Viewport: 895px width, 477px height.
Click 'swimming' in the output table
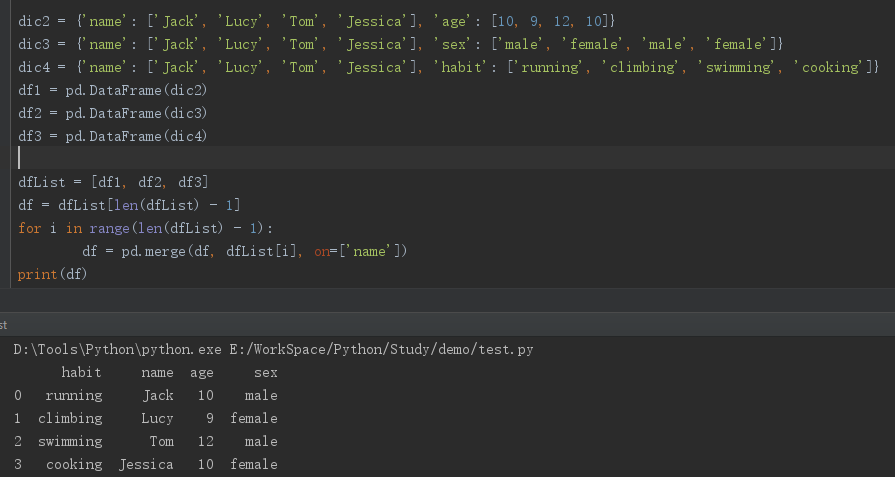[x=70, y=442]
